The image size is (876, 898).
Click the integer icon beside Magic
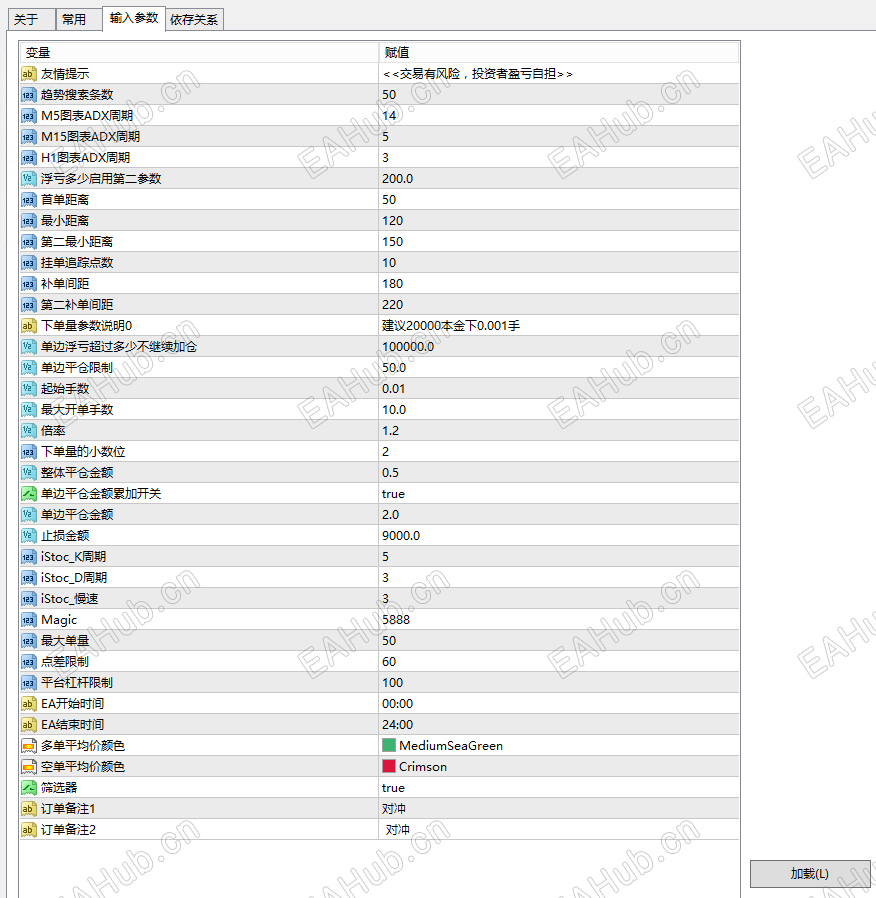coord(29,620)
